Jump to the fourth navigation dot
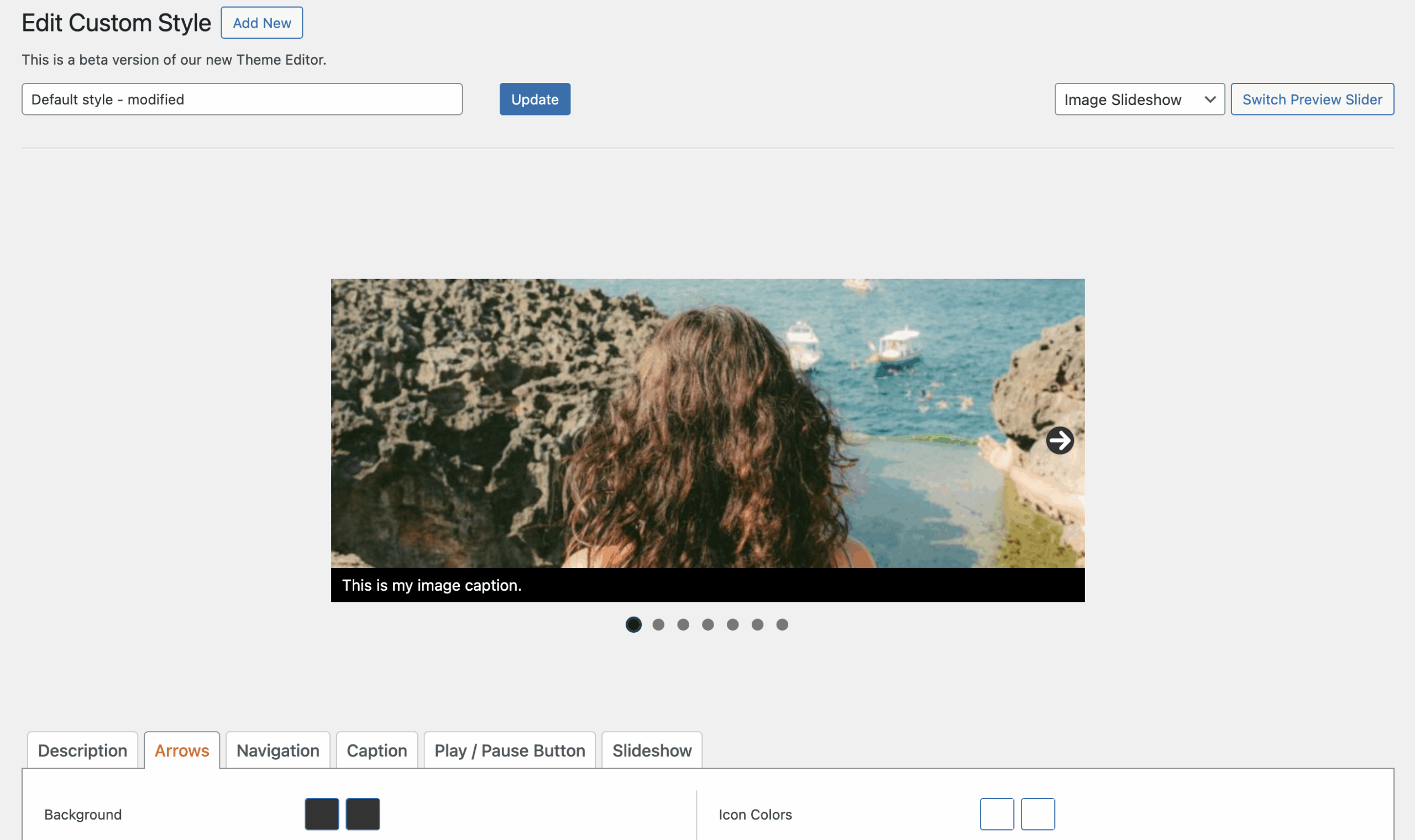Image resolution: width=1415 pixels, height=840 pixels. (x=707, y=624)
